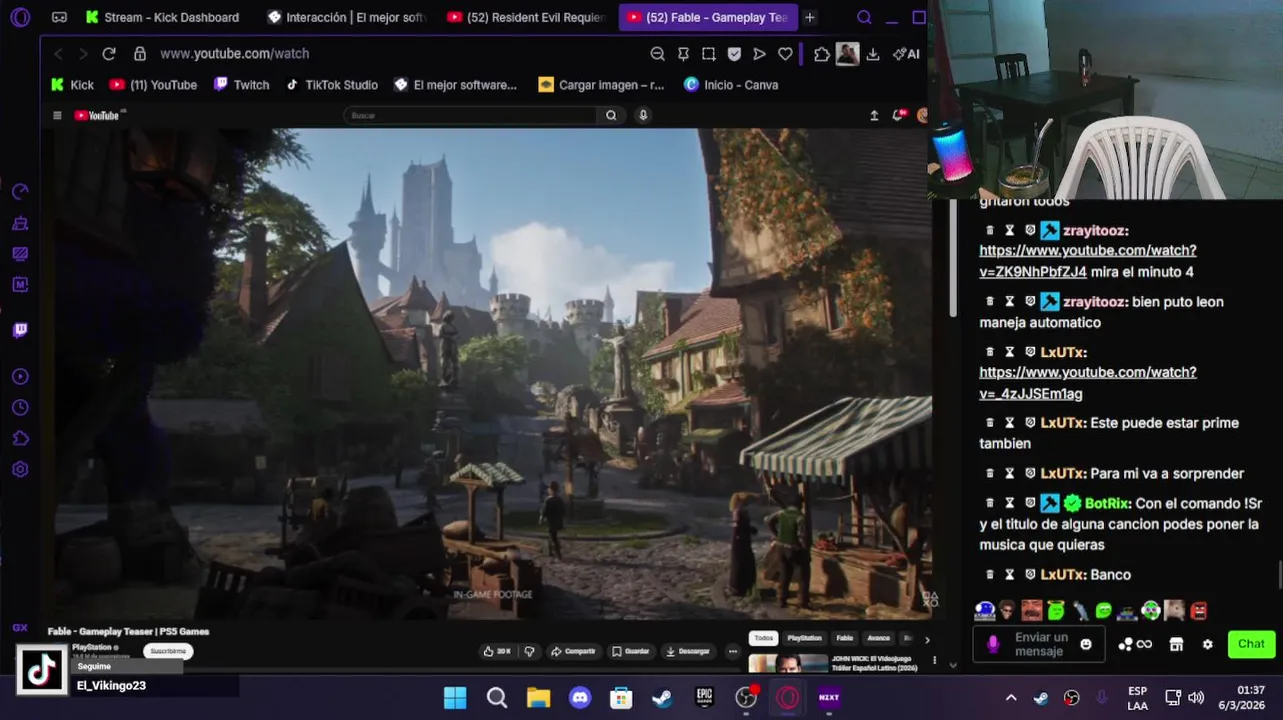Open the Opera GX main menu logo

[20, 17]
